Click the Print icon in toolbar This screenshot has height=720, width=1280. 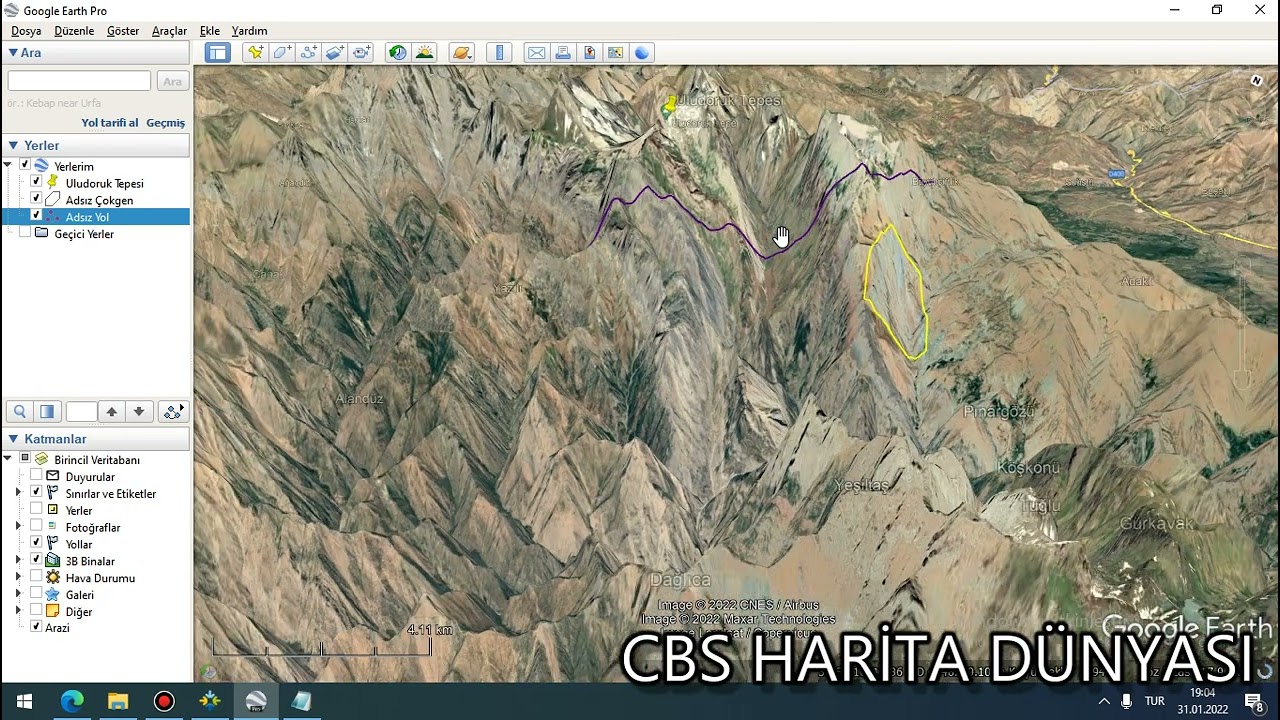tap(563, 53)
